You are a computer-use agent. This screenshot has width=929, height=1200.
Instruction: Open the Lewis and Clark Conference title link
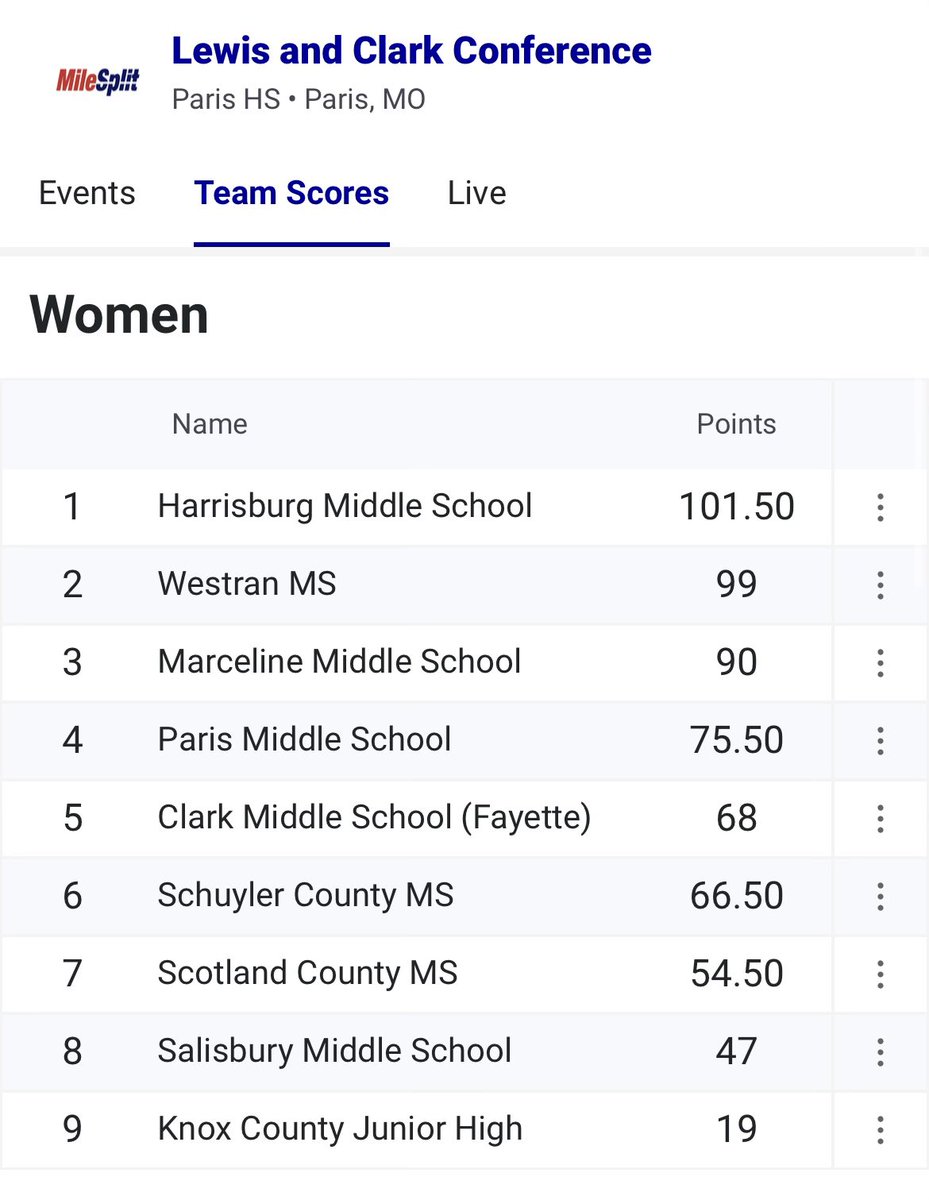coord(411,50)
